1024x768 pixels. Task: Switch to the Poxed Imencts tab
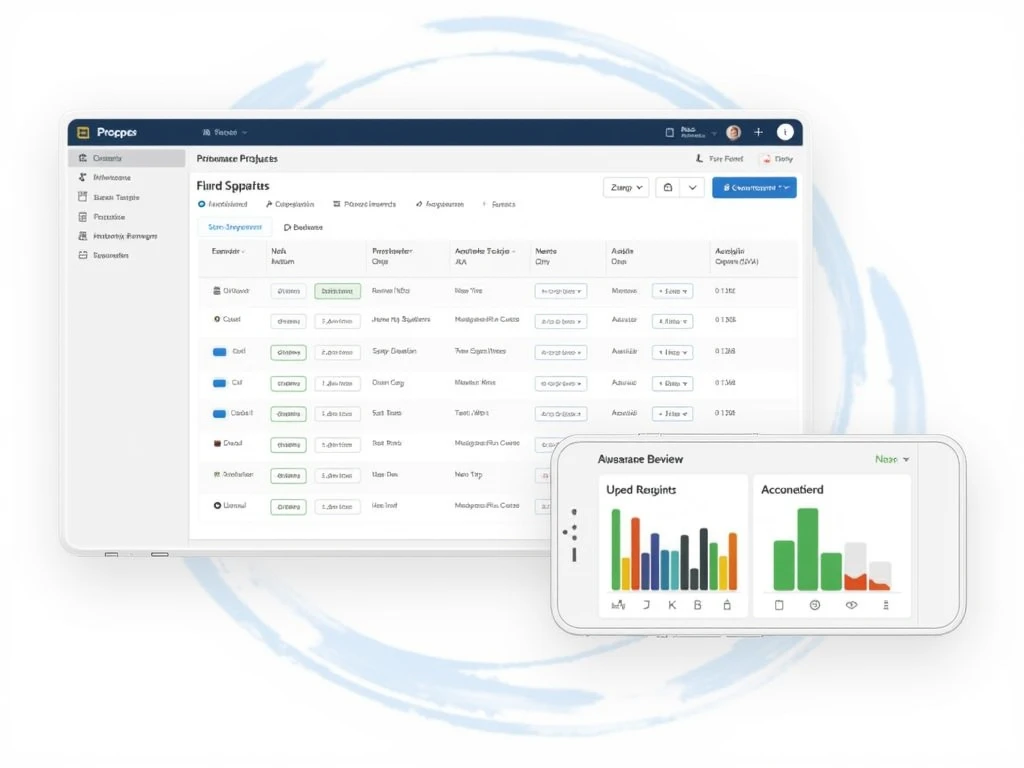pyautogui.click(x=364, y=204)
